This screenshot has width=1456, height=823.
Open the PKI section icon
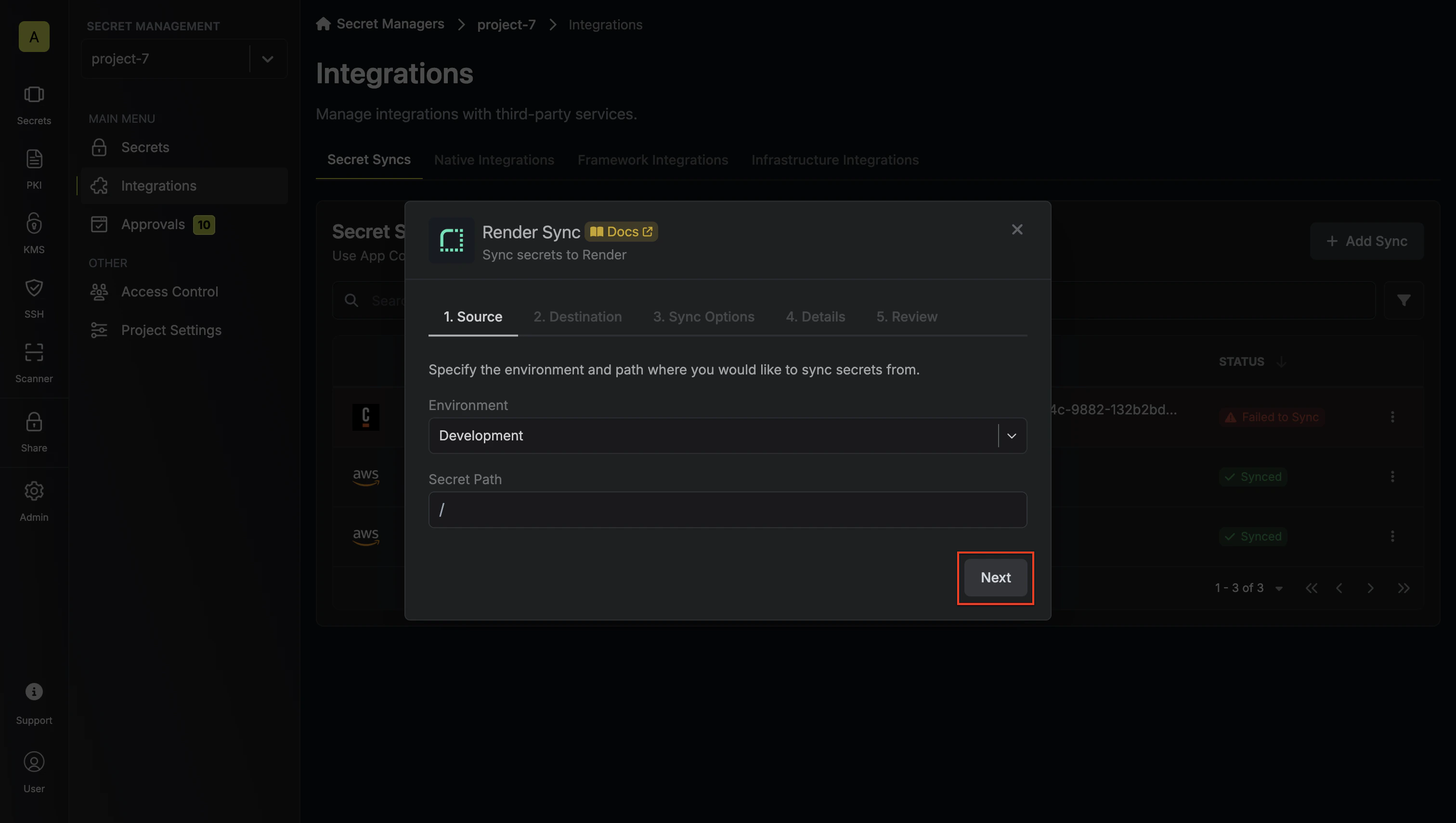coord(34,159)
